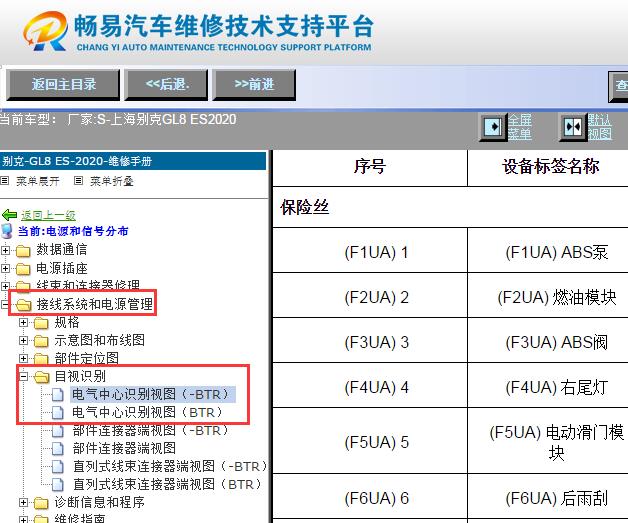
Task: Go back with <<后退 button
Action: pyautogui.click(x=167, y=84)
